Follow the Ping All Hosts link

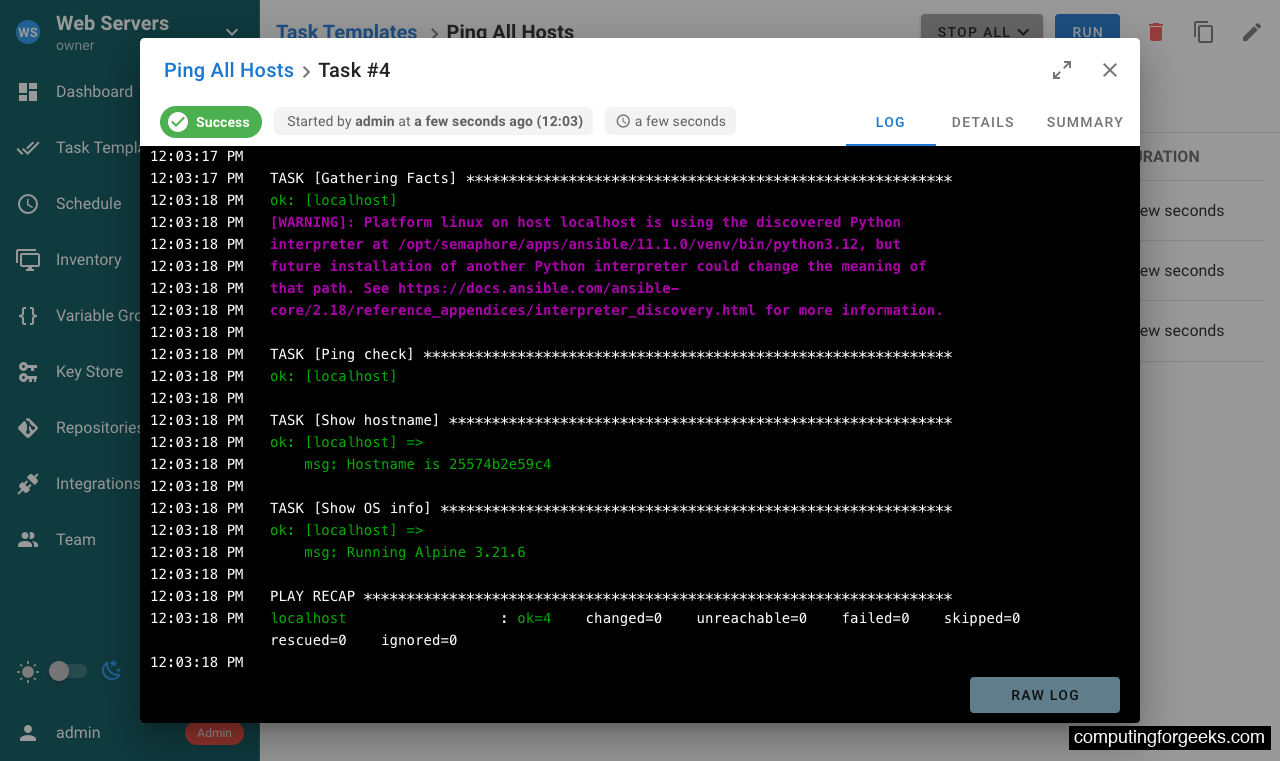228,70
